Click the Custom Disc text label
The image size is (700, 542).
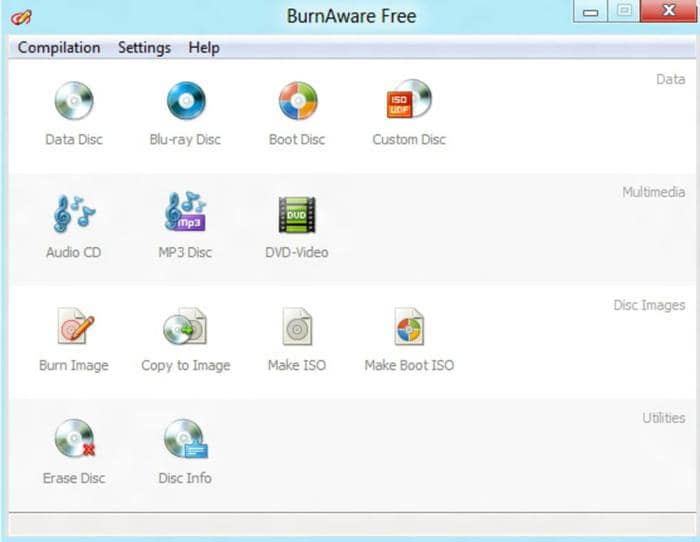[409, 139]
